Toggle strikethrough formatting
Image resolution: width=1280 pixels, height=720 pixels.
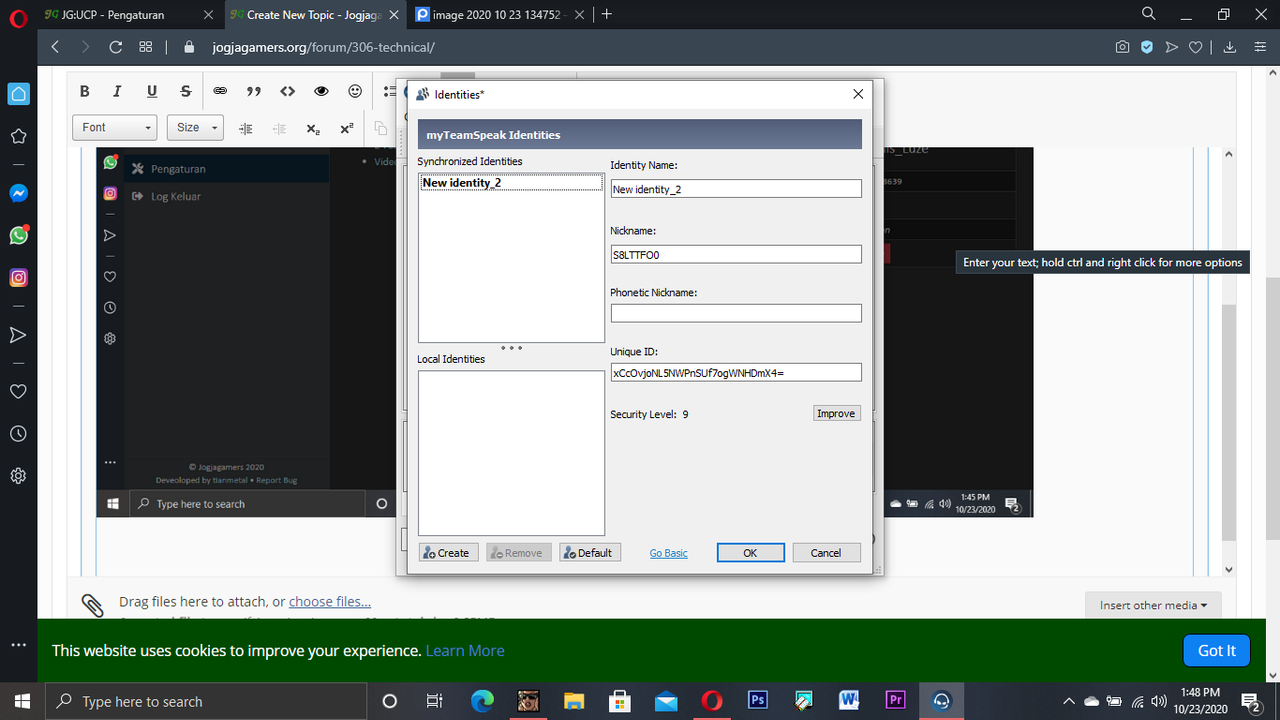tap(185, 91)
